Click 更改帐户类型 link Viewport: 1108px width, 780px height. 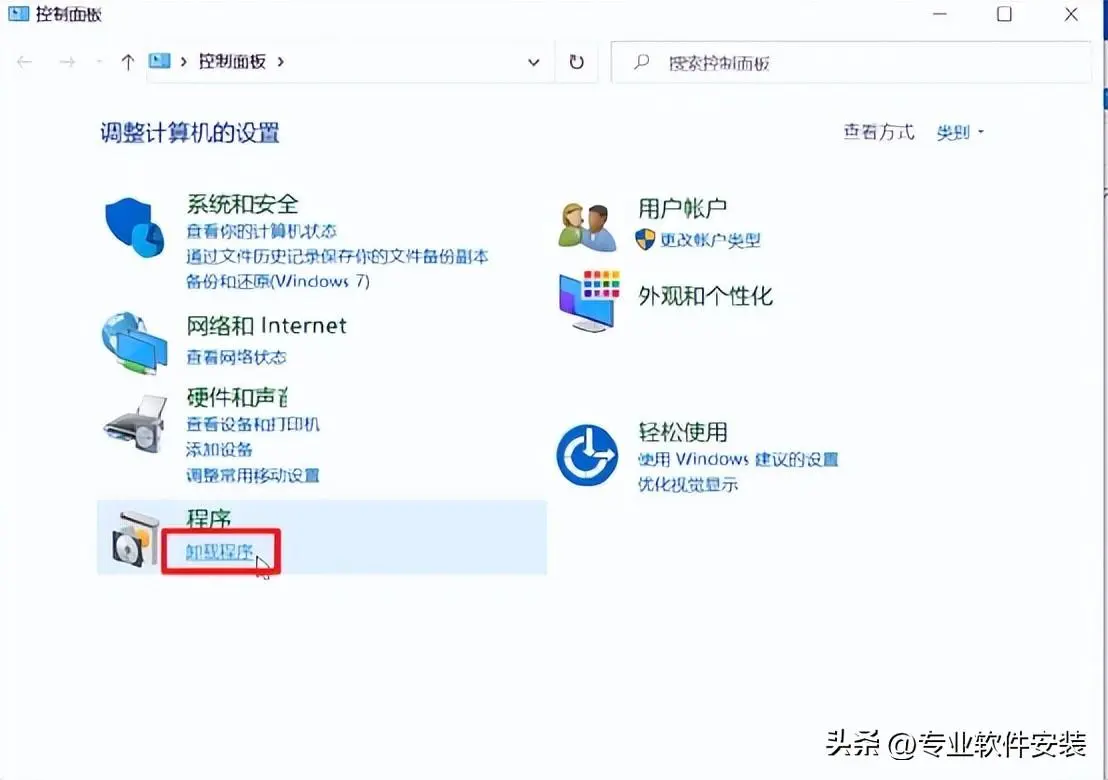710,240
